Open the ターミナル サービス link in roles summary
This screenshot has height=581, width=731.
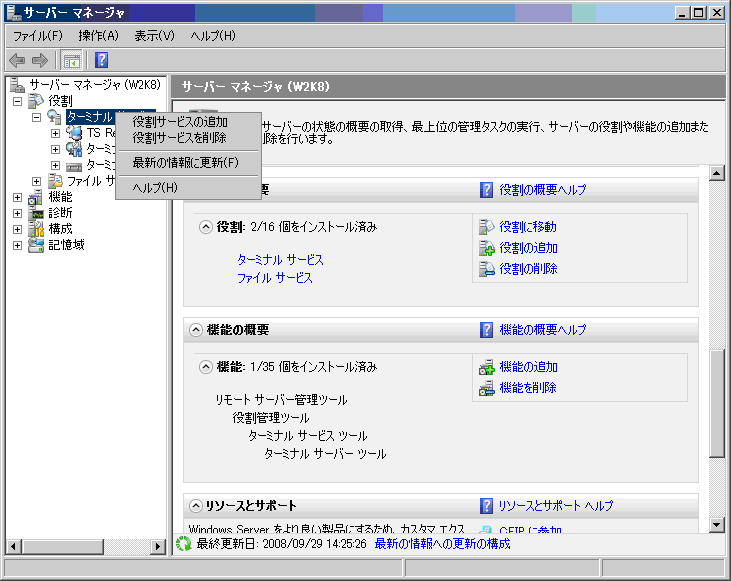(280, 260)
